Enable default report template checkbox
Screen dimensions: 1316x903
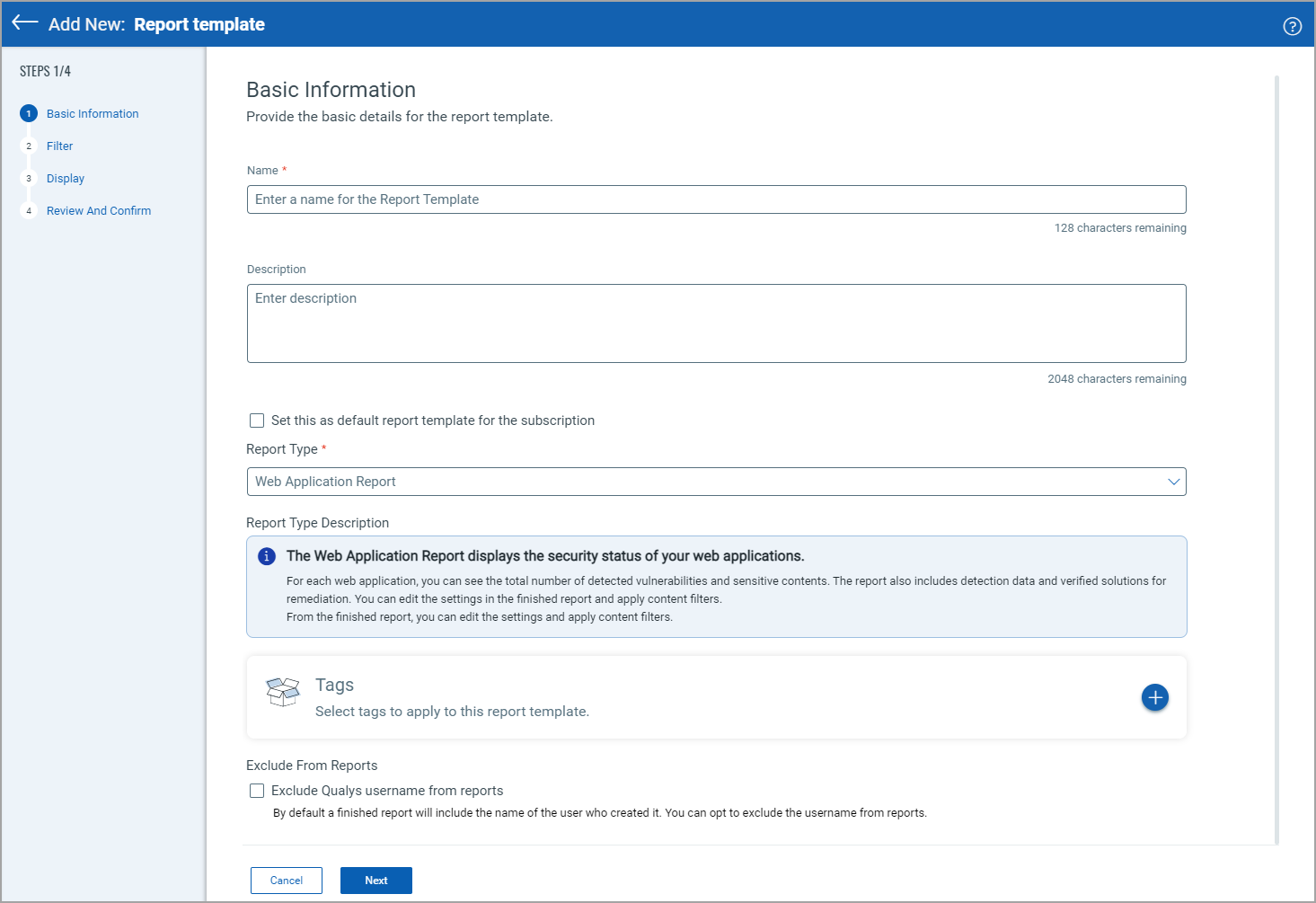pyautogui.click(x=257, y=421)
